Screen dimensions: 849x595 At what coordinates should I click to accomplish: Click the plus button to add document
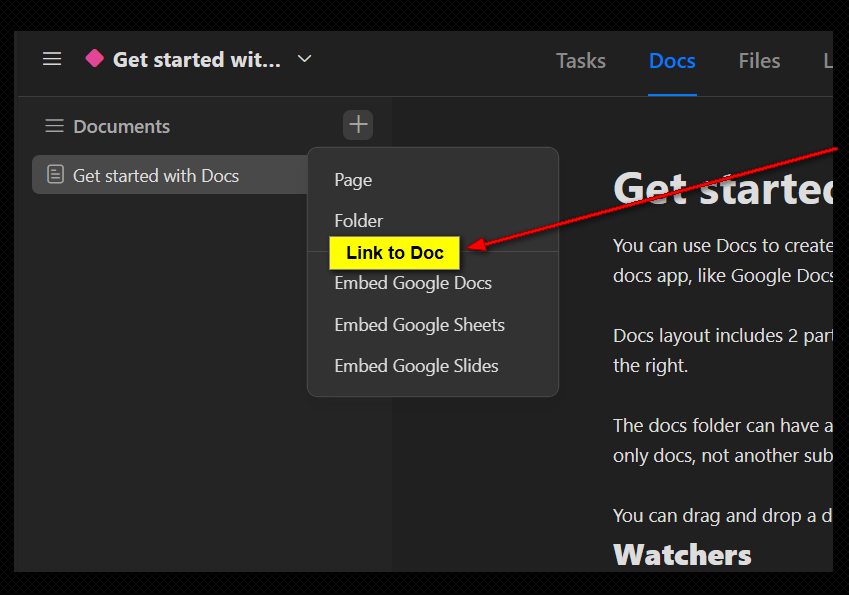pyautogui.click(x=358, y=125)
